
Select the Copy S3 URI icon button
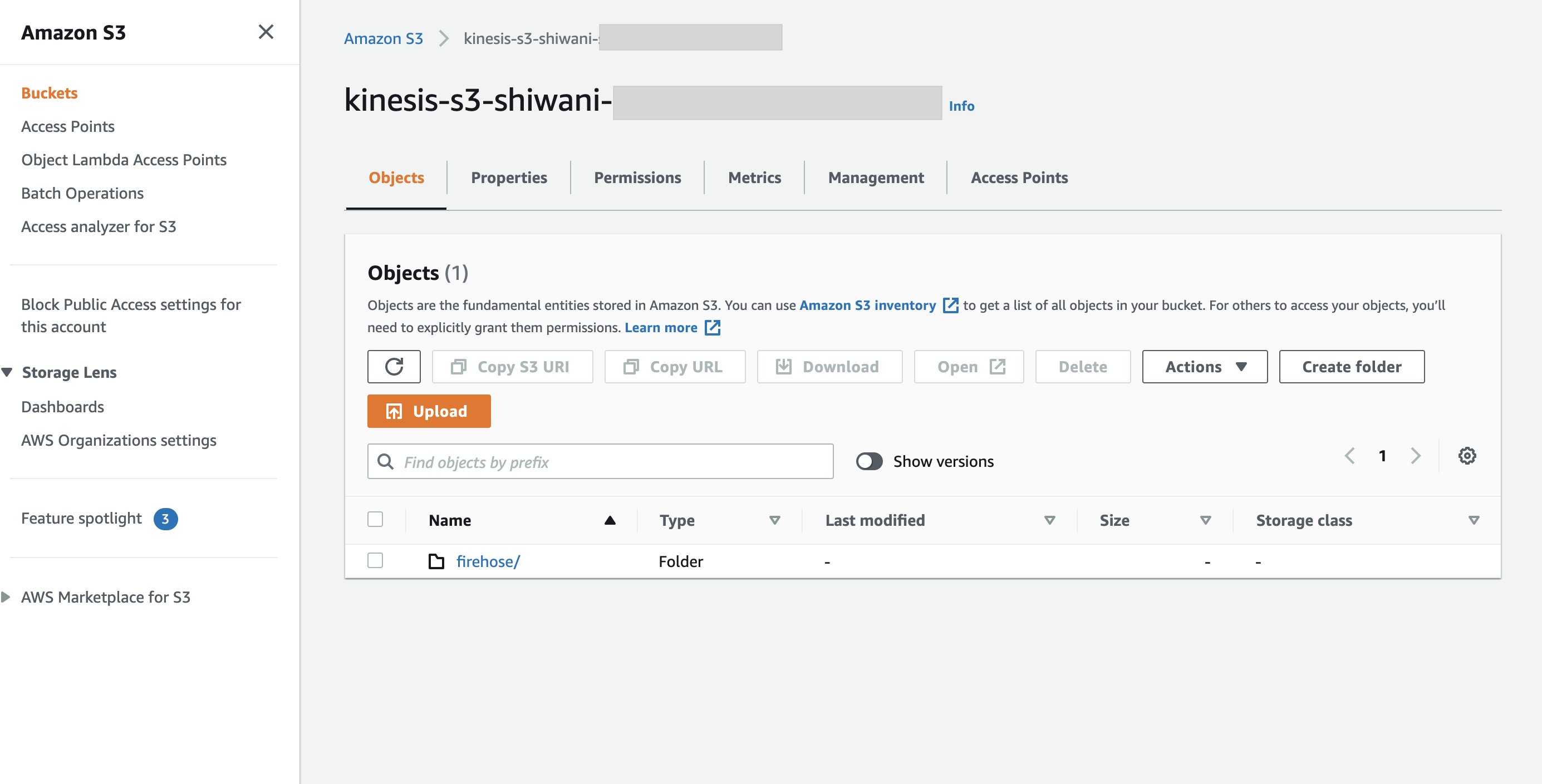point(459,366)
